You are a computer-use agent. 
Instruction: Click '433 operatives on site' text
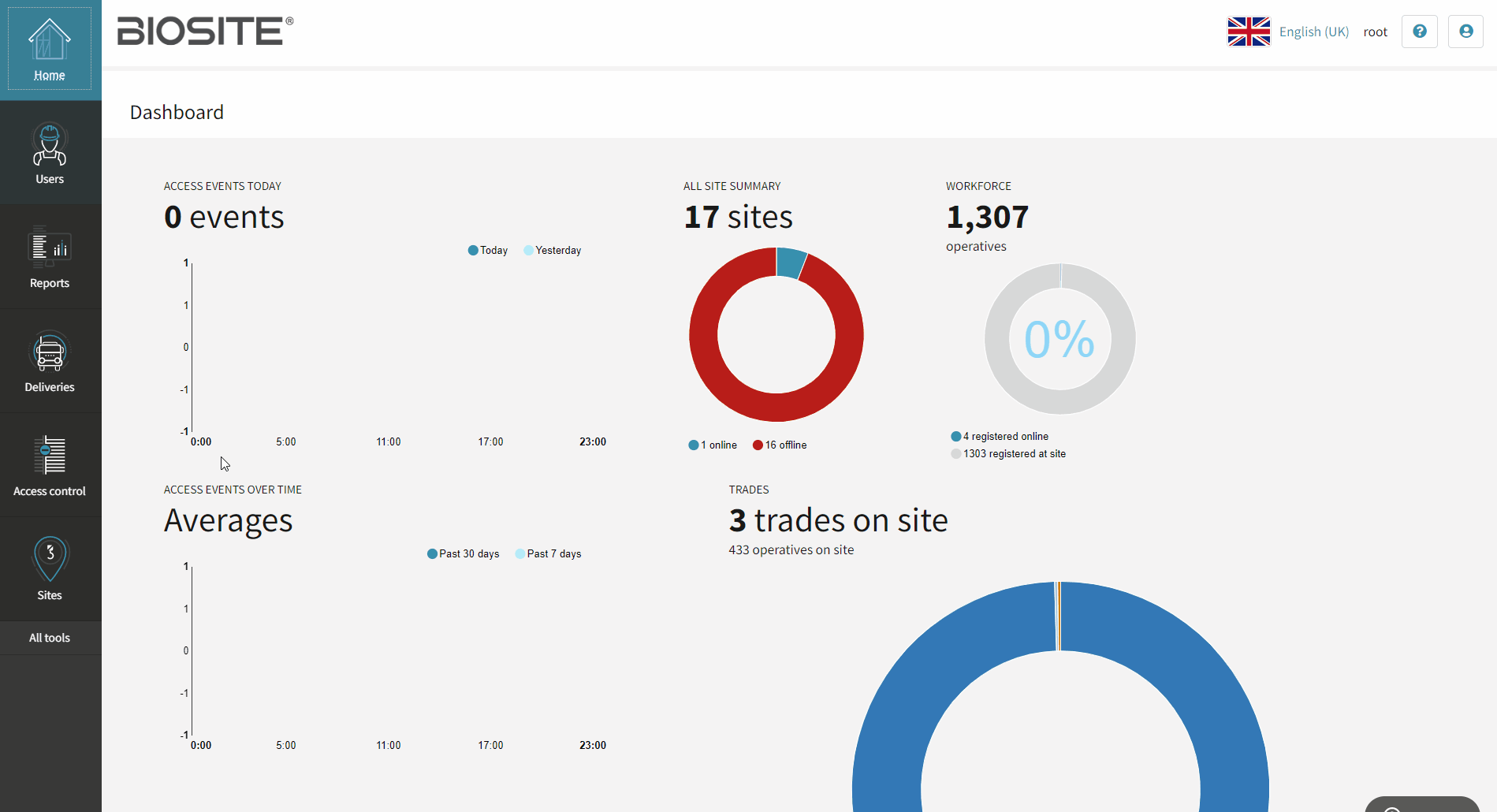click(x=791, y=550)
